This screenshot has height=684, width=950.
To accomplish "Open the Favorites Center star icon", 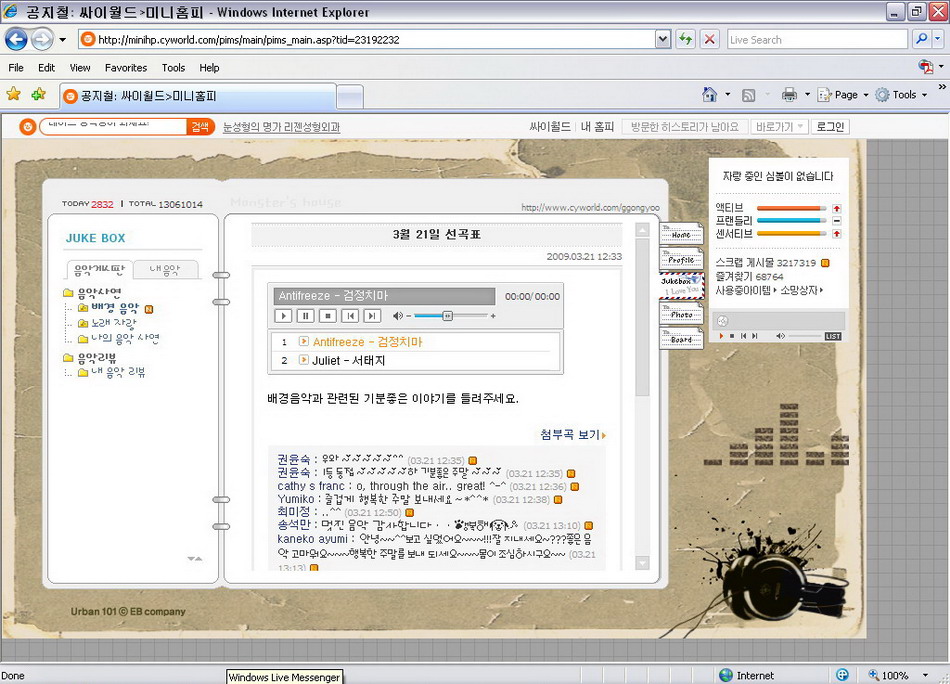I will (x=13, y=94).
